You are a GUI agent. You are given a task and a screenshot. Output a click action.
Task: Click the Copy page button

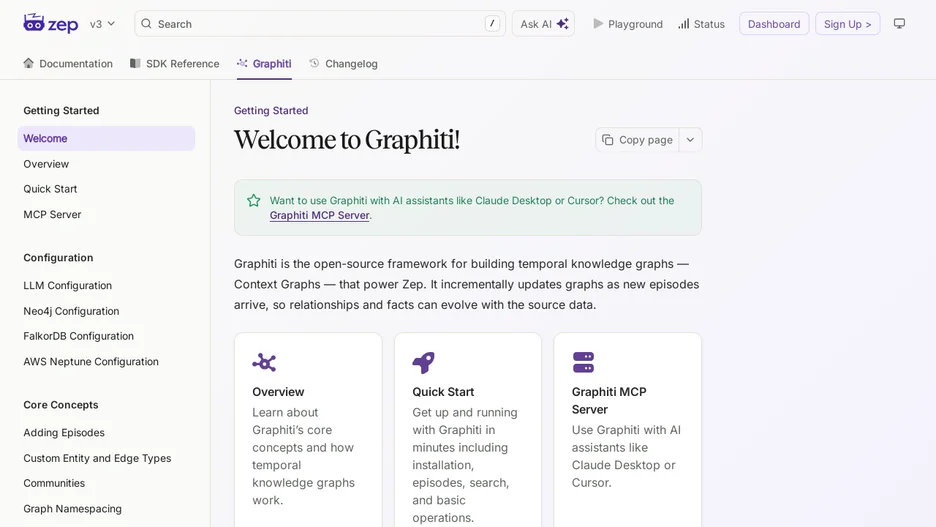637,140
